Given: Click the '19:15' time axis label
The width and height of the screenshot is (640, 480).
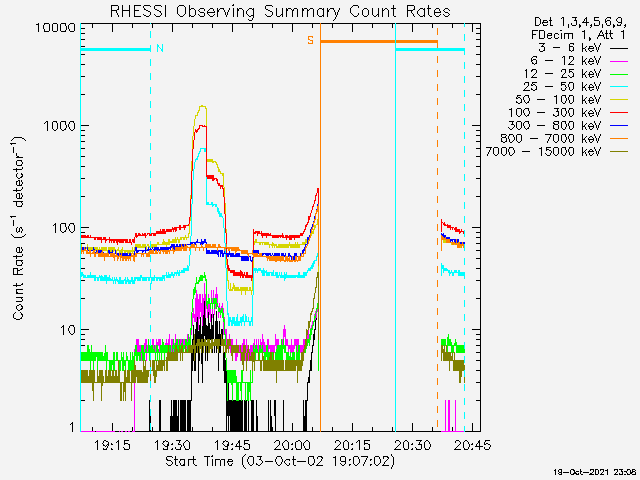Looking at the screenshot, I should tap(112, 445).
